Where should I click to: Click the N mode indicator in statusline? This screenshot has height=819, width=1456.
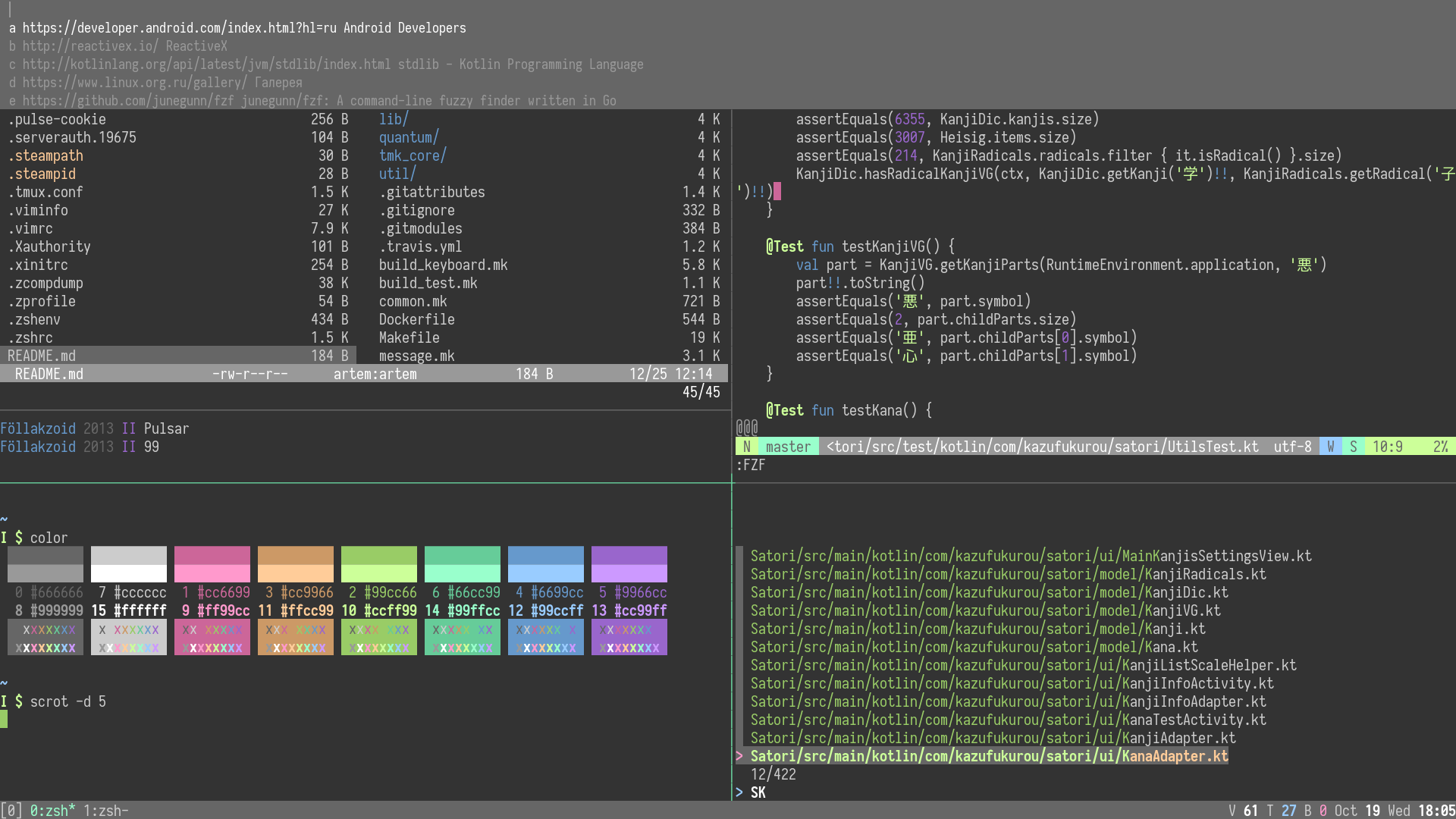[746, 447]
